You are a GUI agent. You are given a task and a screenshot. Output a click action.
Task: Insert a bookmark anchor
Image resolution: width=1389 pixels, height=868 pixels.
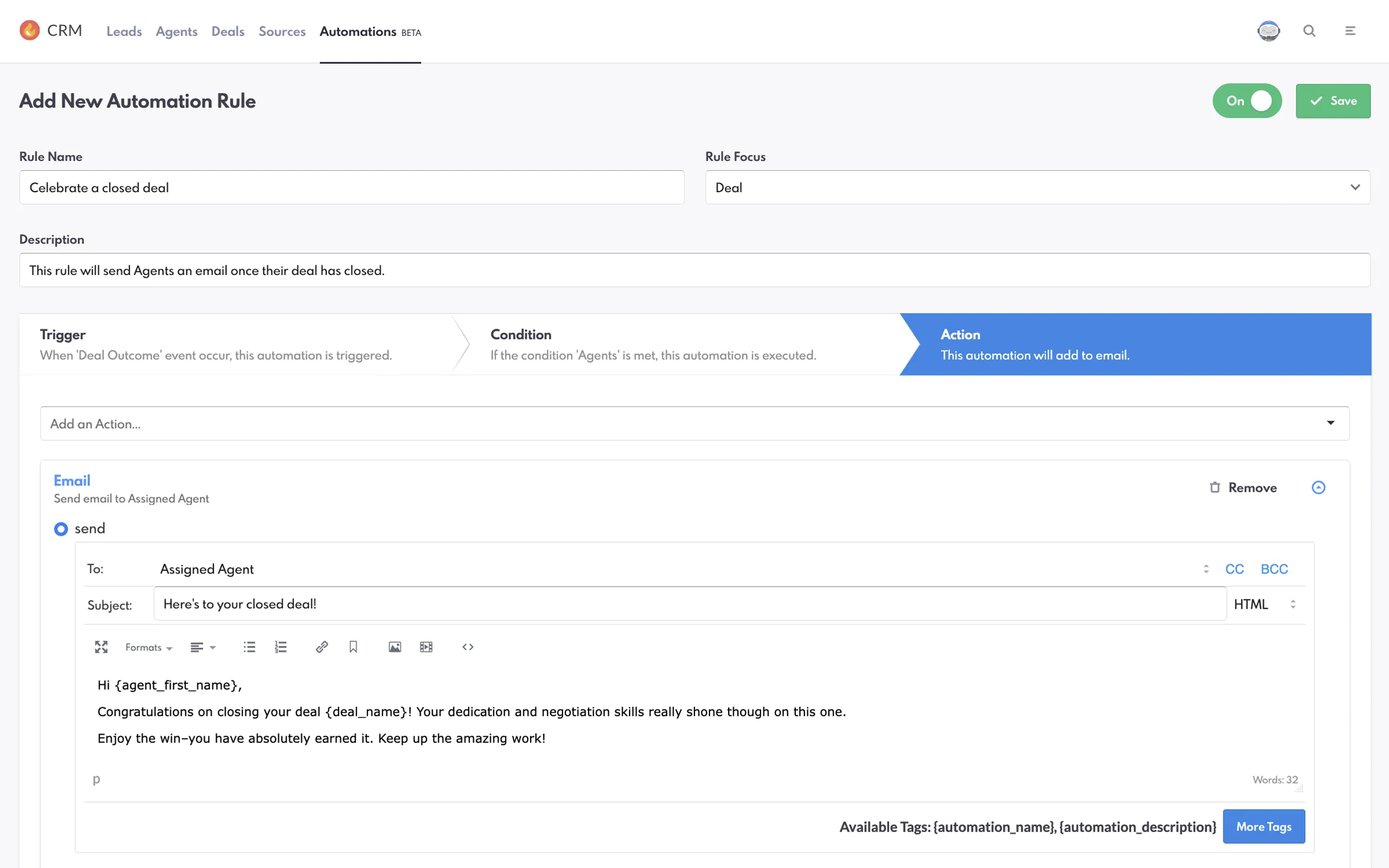(353, 647)
